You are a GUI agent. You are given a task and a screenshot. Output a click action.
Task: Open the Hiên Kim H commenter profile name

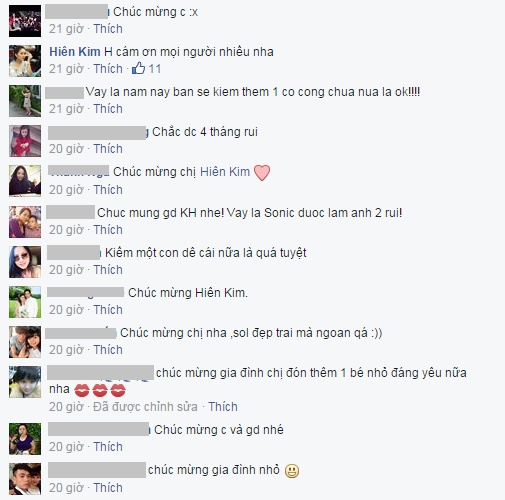pos(81,52)
